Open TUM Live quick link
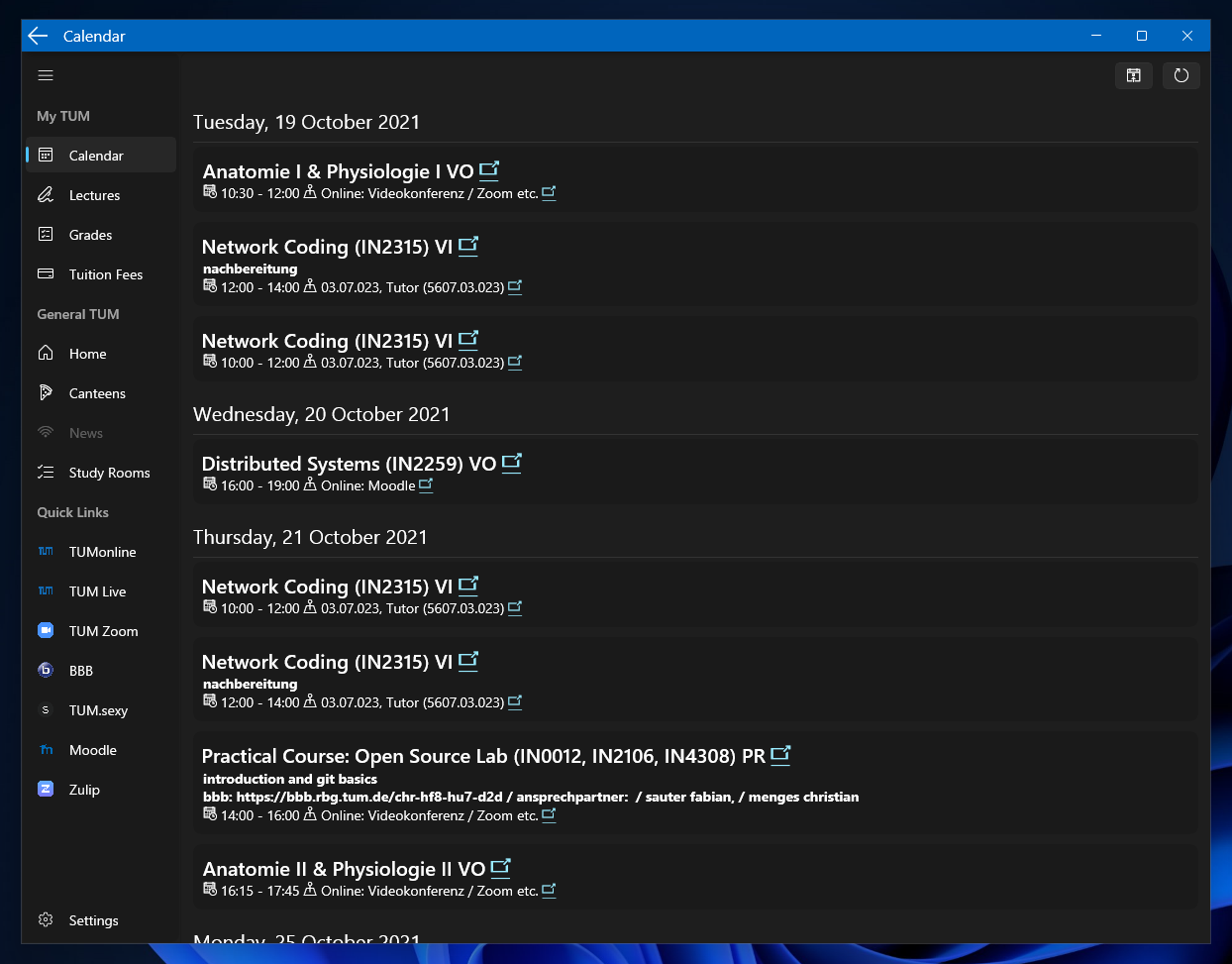 [101, 591]
